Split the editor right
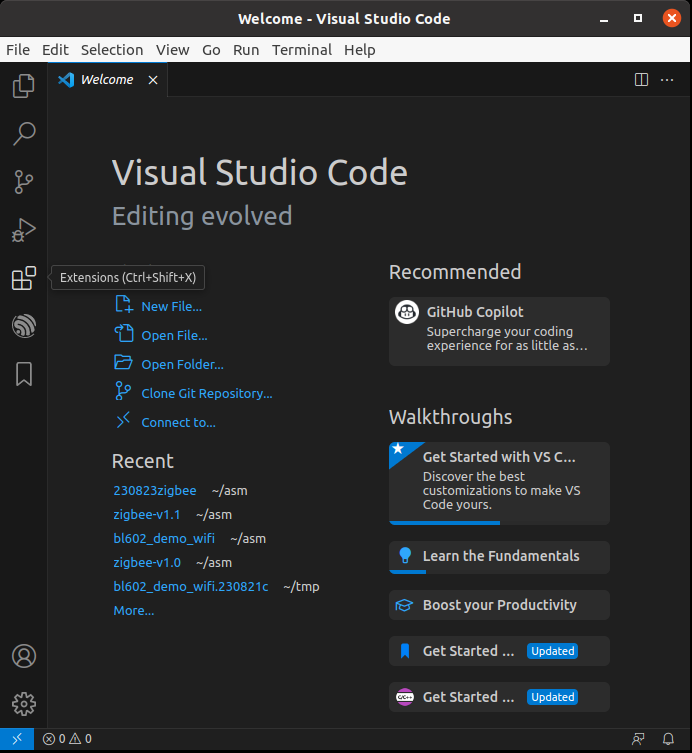 pyautogui.click(x=641, y=80)
